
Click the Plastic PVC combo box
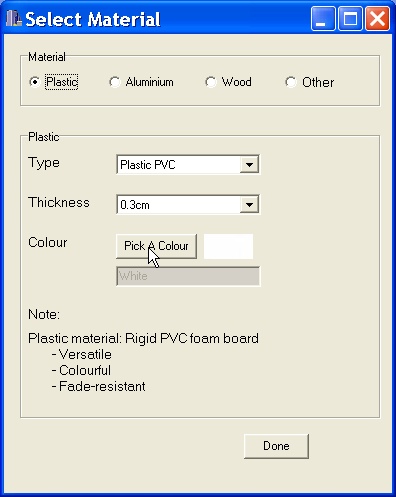coord(188,164)
